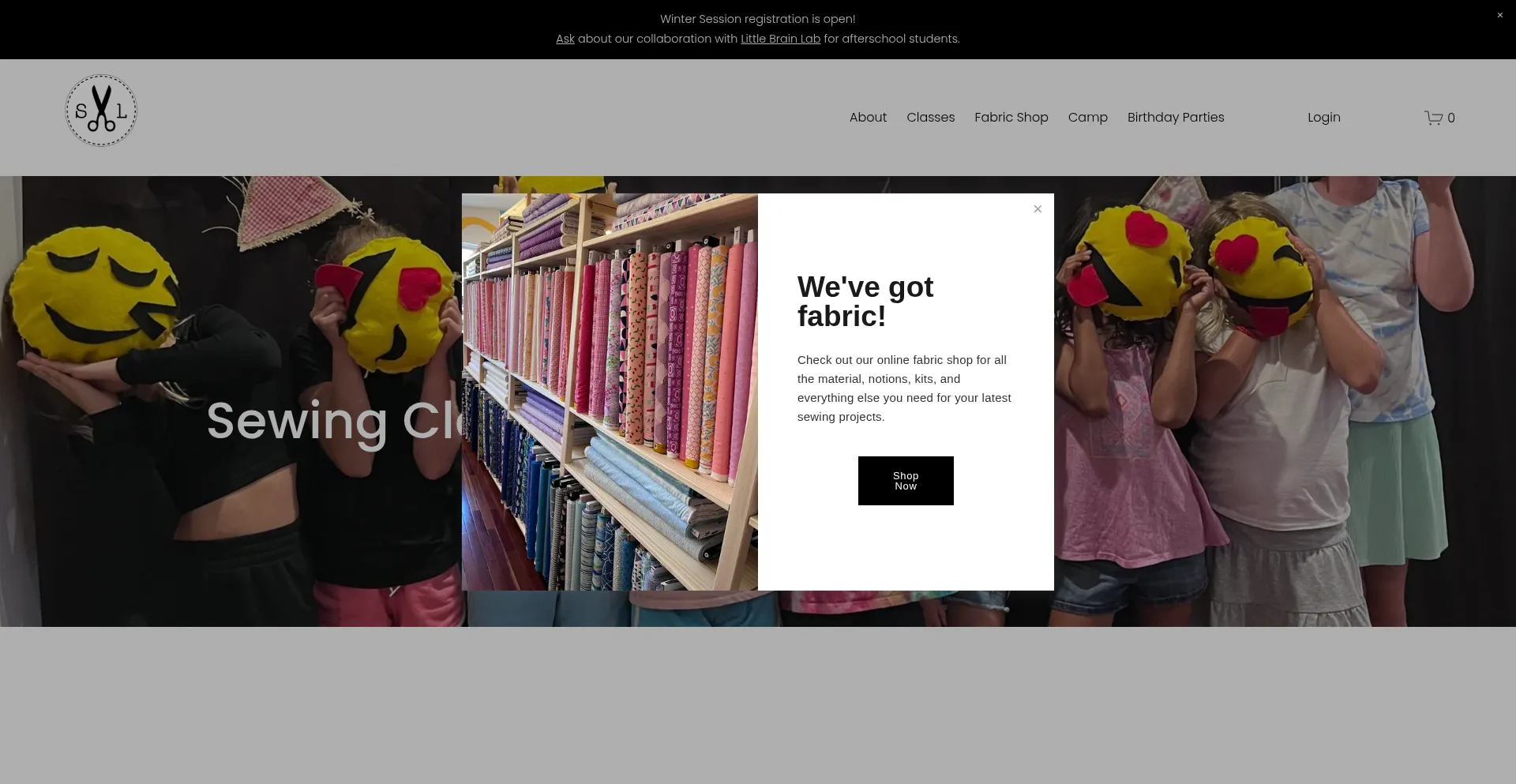Open the Classes menu item

(930, 117)
